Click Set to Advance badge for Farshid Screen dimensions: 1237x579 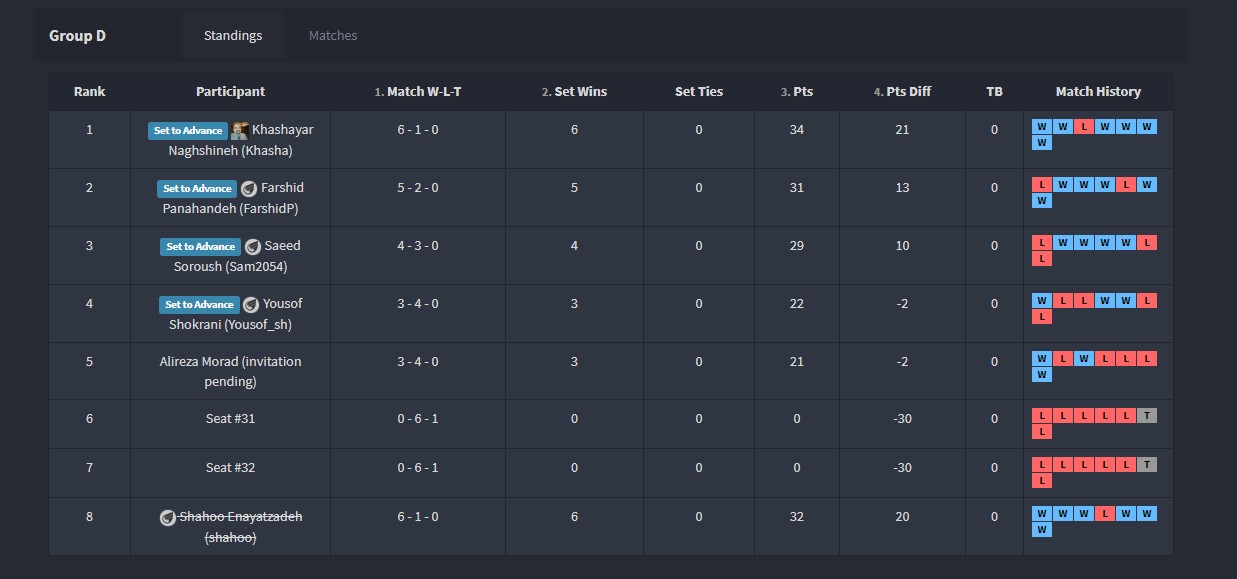click(197, 189)
